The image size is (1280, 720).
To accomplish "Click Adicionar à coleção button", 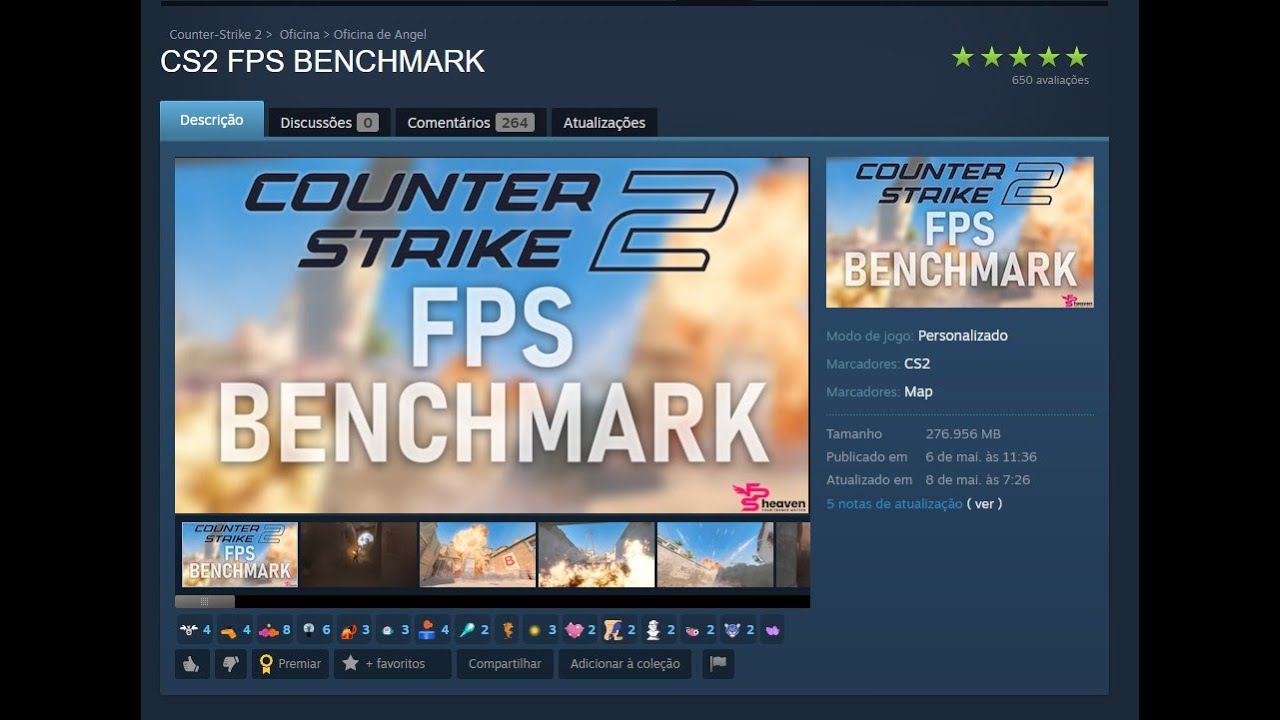I will tap(625, 664).
